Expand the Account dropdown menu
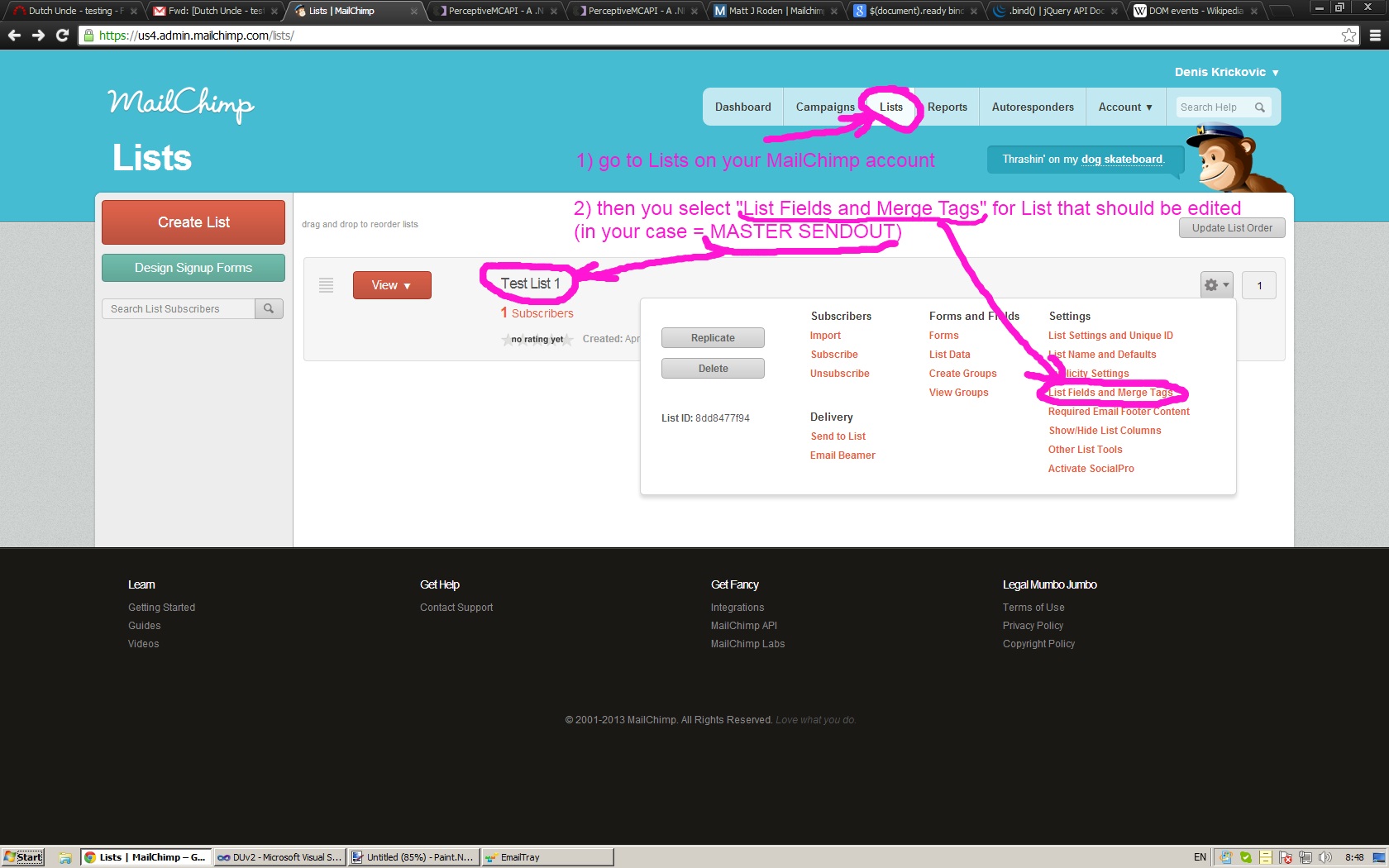Image resolution: width=1389 pixels, height=868 pixels. 1124,107
